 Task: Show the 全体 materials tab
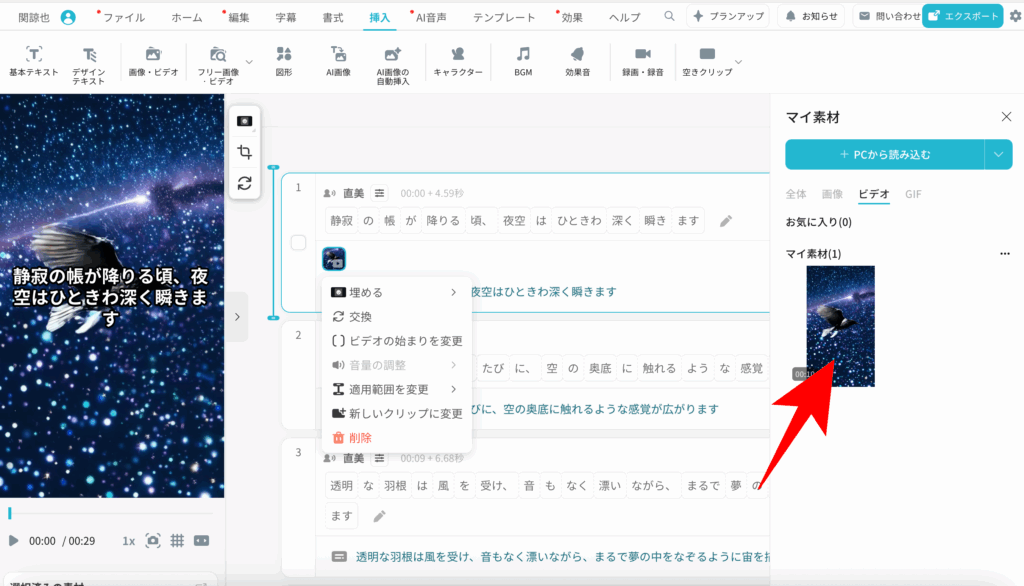coord(795,194)
